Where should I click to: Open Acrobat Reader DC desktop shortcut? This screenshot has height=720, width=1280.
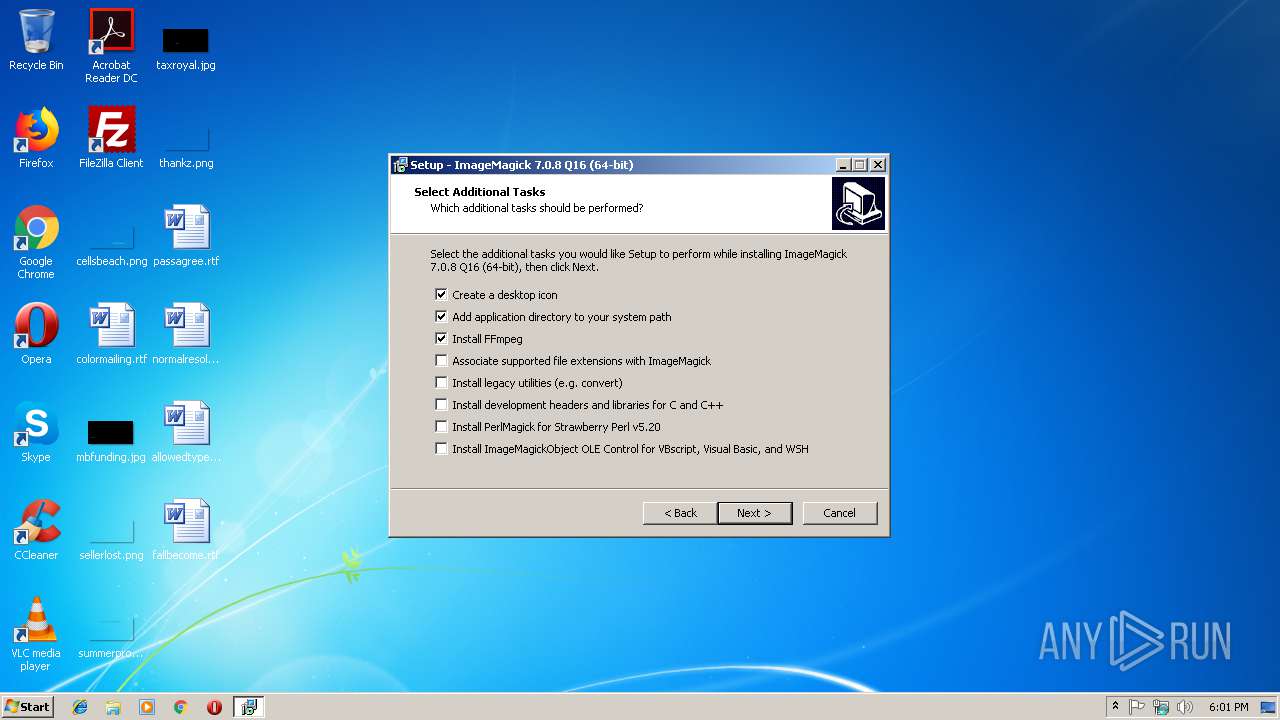(x=111, y=46)
